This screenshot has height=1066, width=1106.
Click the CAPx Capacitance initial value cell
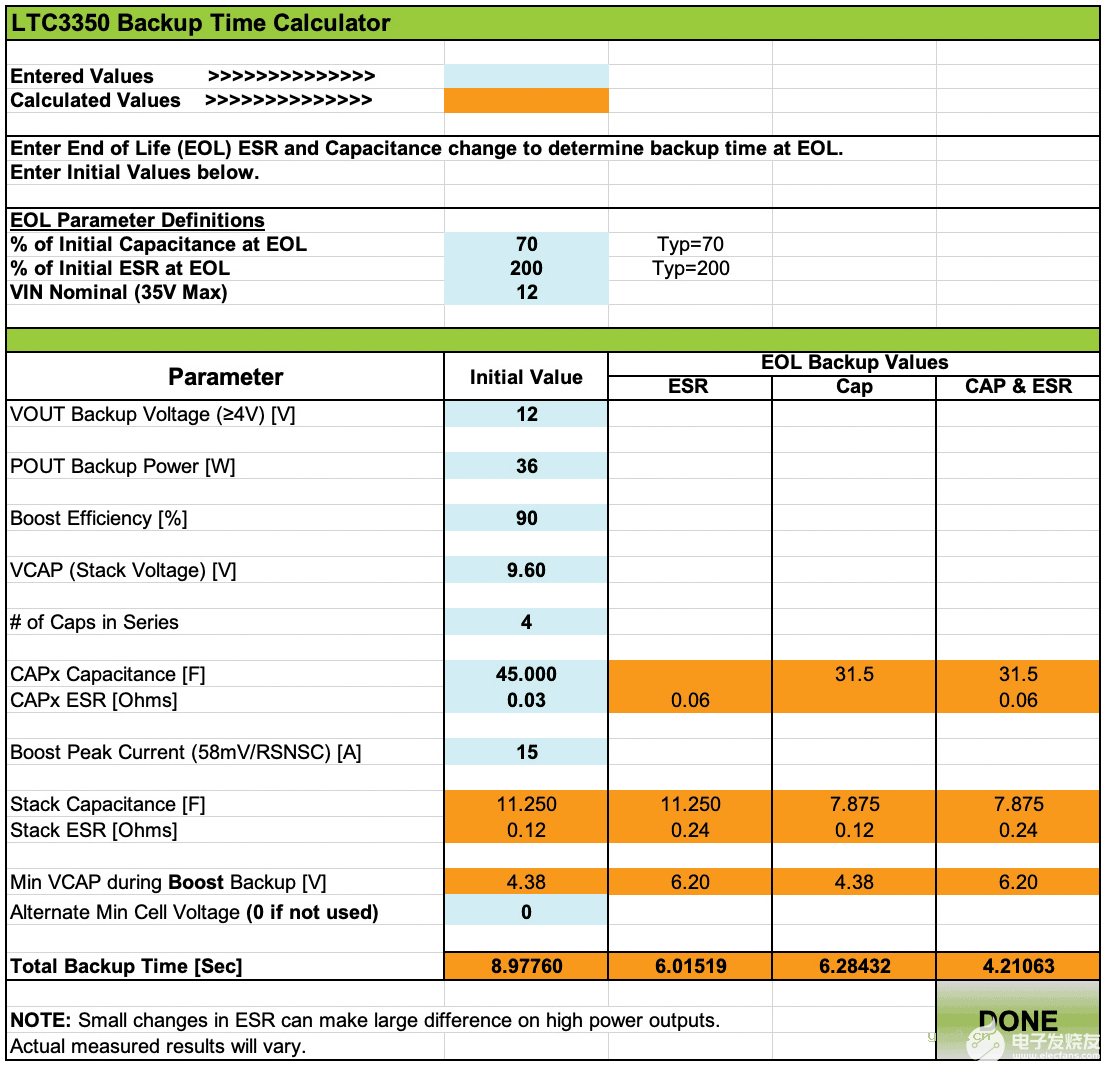click(526, 674)
